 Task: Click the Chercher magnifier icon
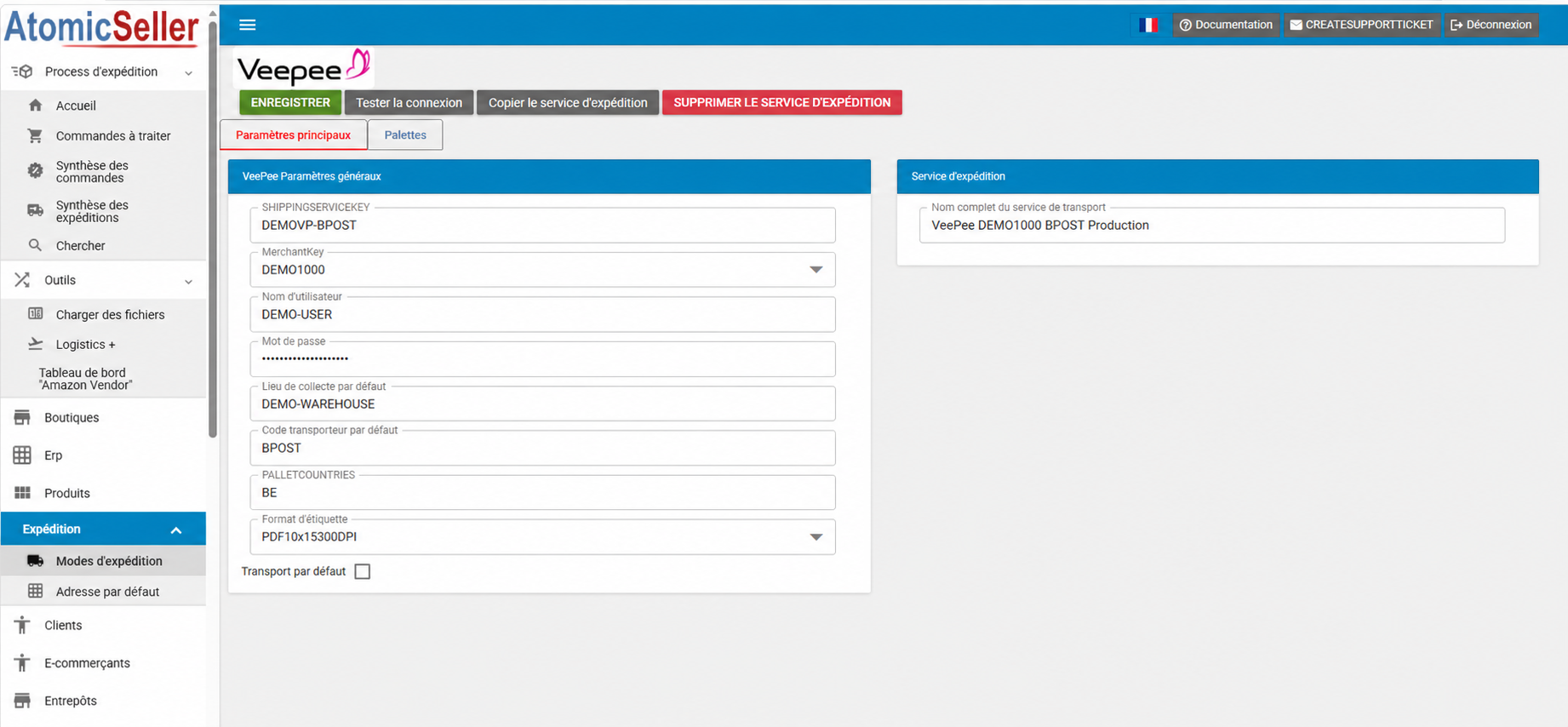coord(35,245)
